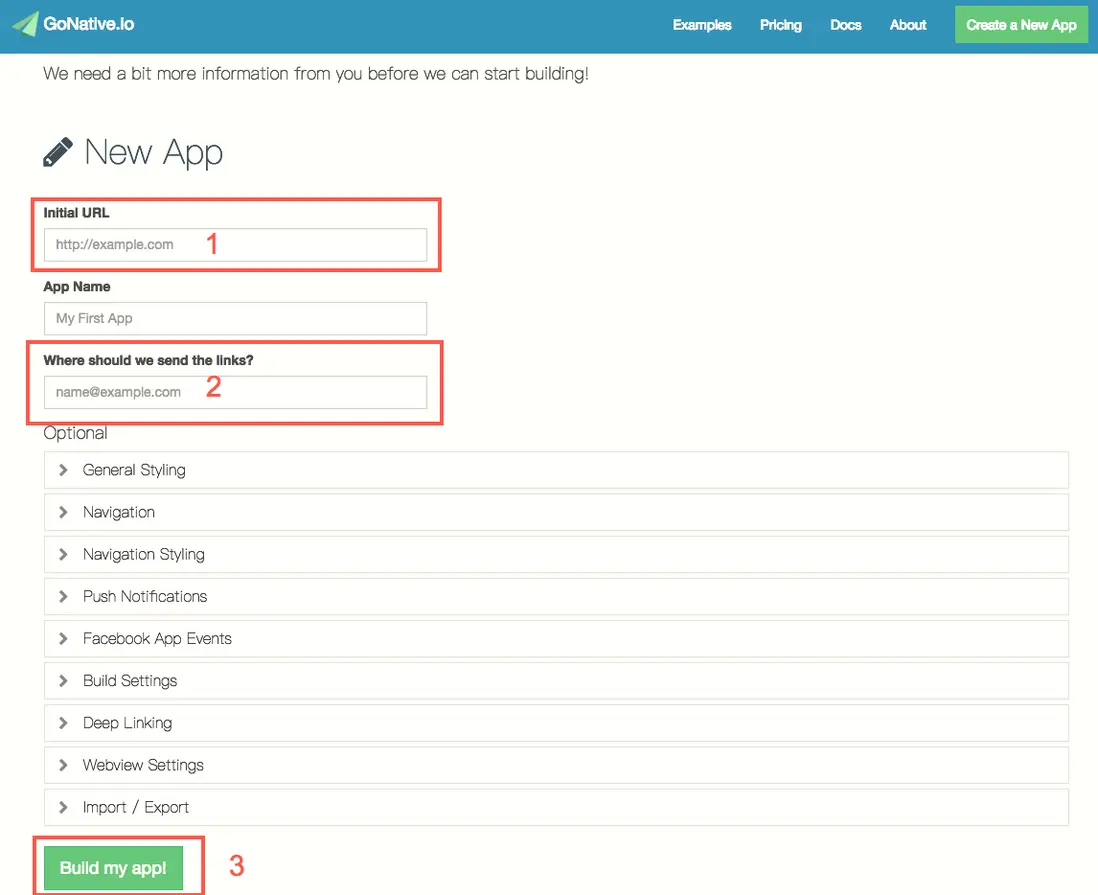Expand the Webview Settings section
1098x895 pixels.
point(556,765)
